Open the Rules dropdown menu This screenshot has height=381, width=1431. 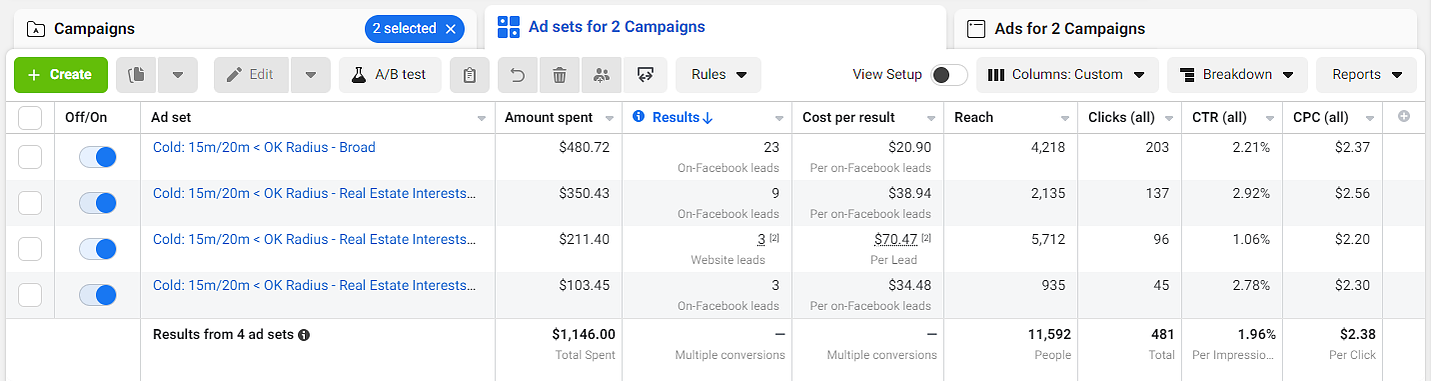pos(719,75)
